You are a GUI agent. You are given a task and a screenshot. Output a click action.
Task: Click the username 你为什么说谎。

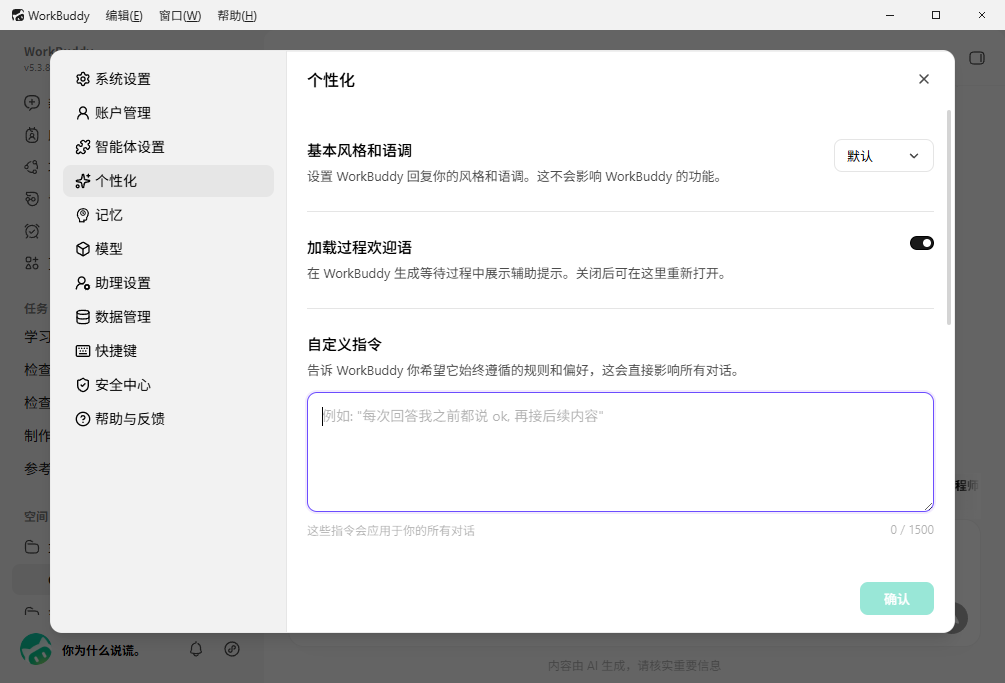tap(101, 650)
